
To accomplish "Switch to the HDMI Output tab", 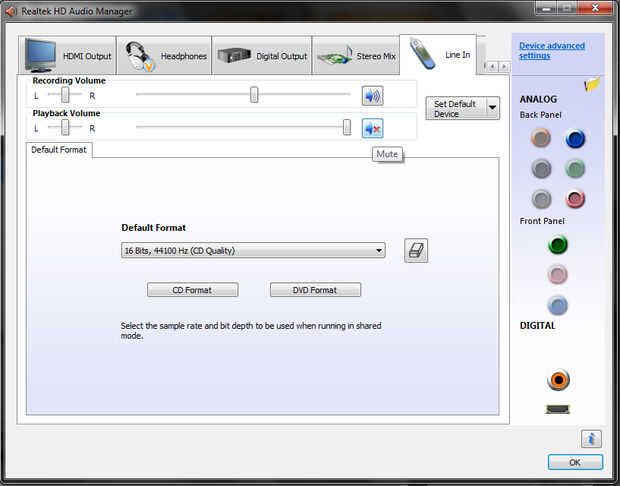I will [x=67, y=56].
